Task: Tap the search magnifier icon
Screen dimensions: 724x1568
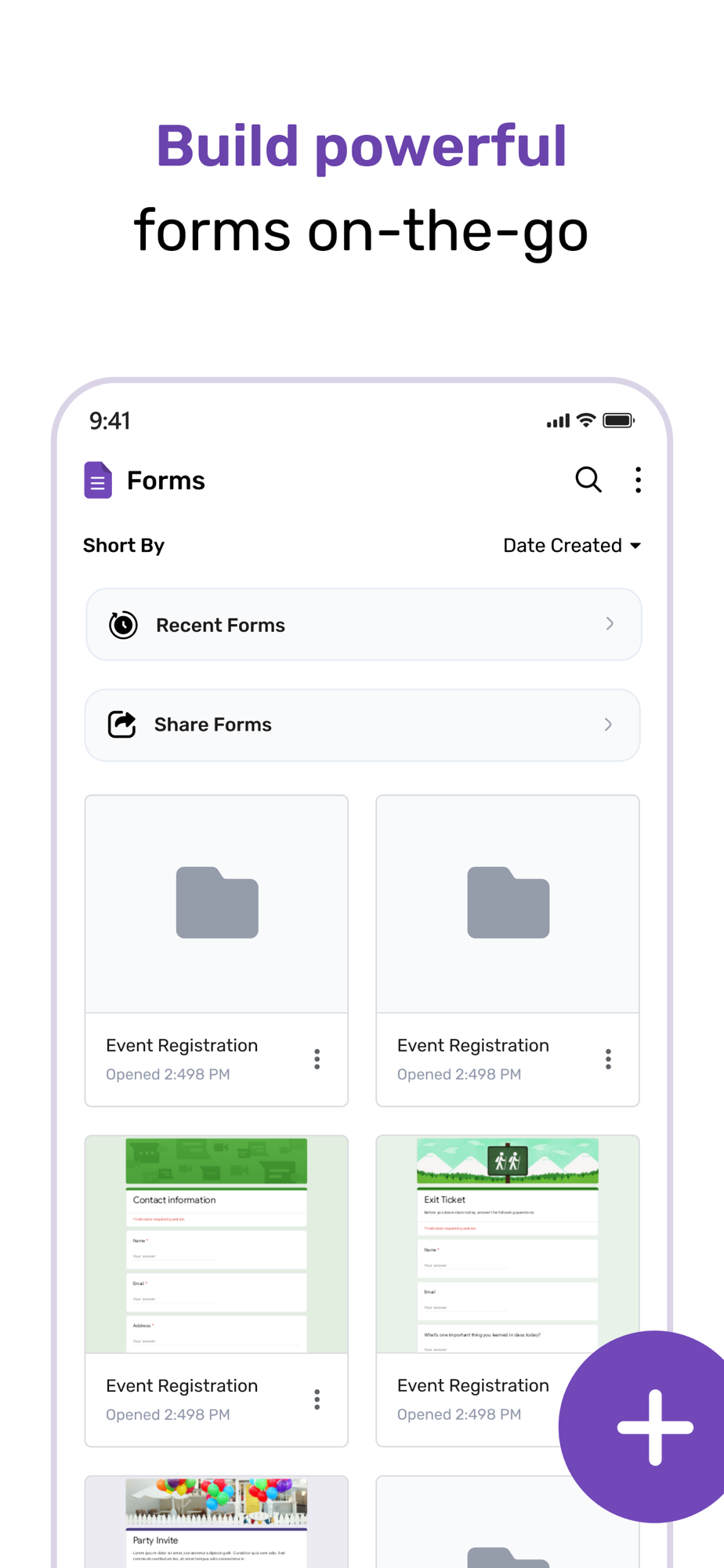Action: pos(588,479)
